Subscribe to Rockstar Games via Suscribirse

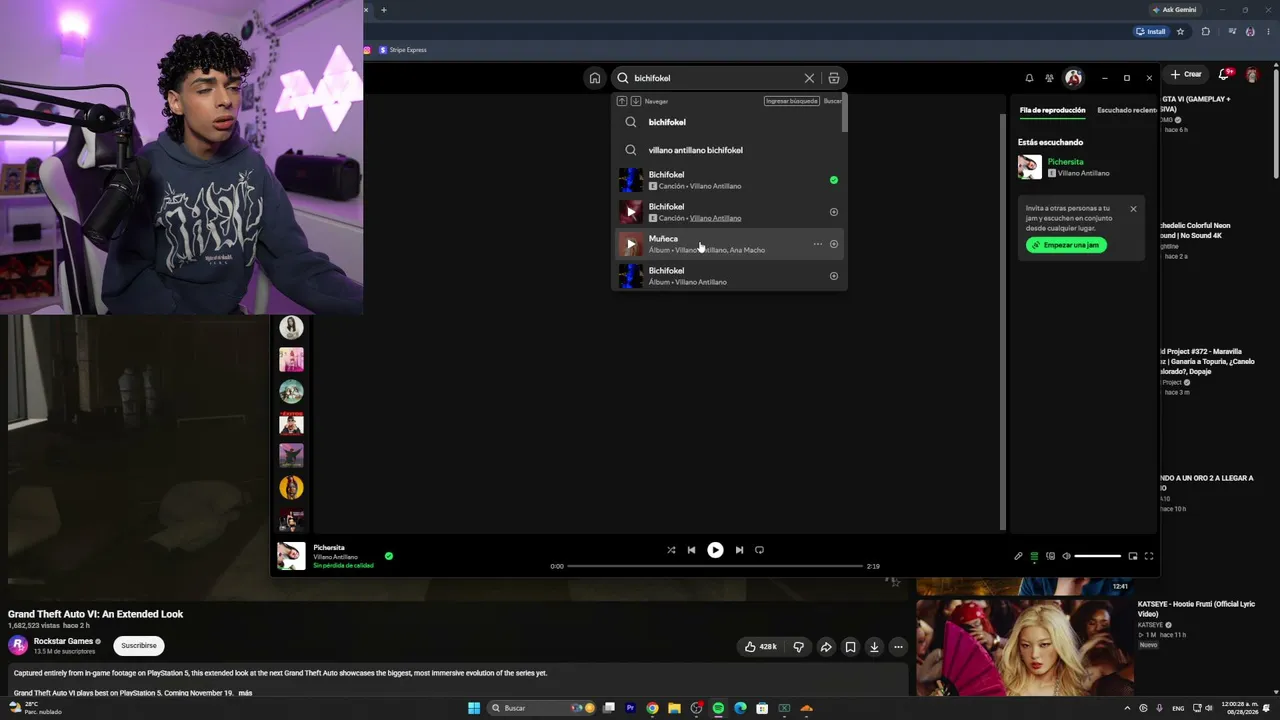coord(139,646)
